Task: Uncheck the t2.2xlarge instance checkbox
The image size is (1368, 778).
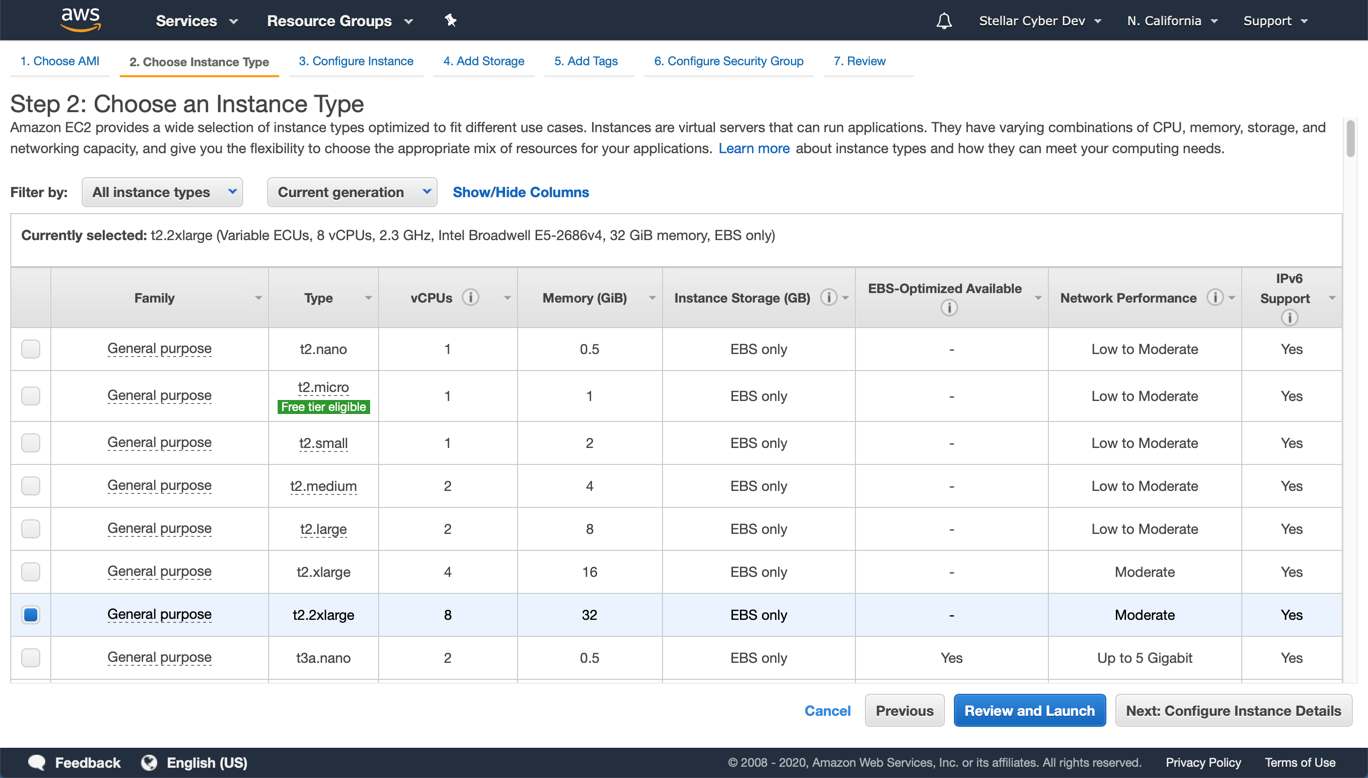Action: click(x=31, y=615)
